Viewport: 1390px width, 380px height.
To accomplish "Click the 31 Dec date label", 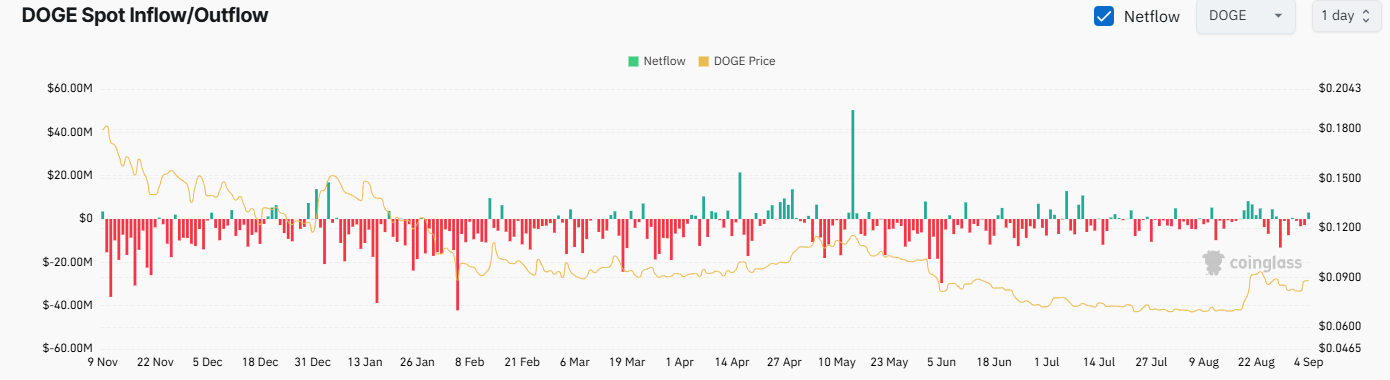I will pyautogui.click(x=313, y=362).
